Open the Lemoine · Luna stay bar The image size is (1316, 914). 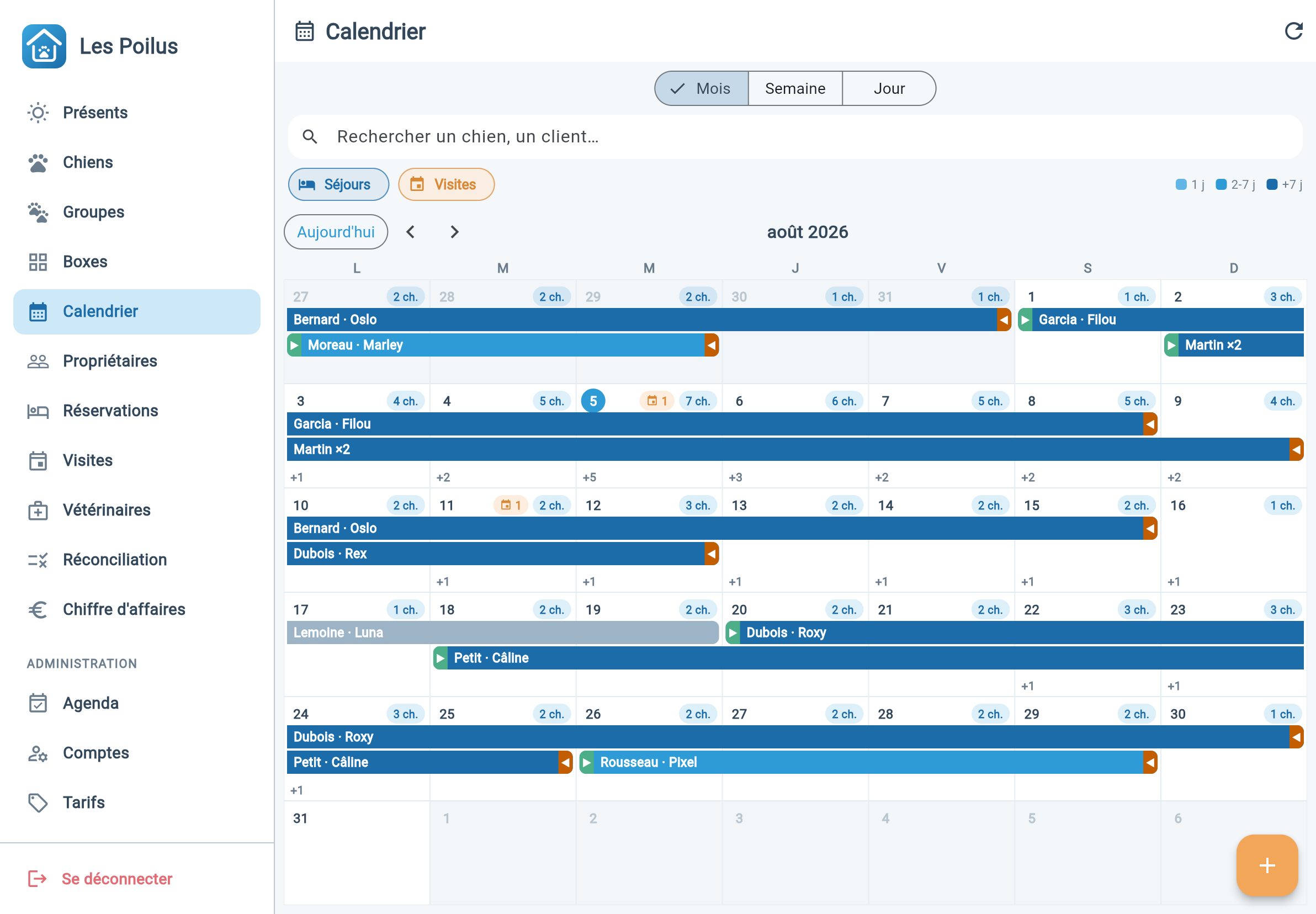[503, 633]
